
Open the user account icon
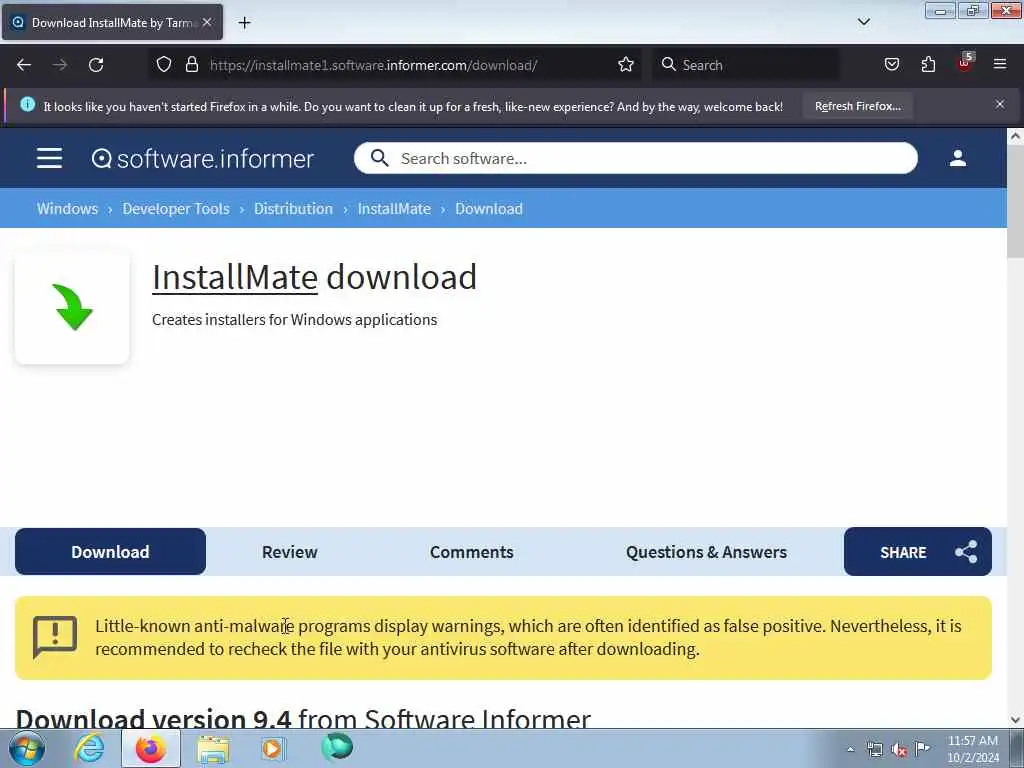click(x=957, y=158)
